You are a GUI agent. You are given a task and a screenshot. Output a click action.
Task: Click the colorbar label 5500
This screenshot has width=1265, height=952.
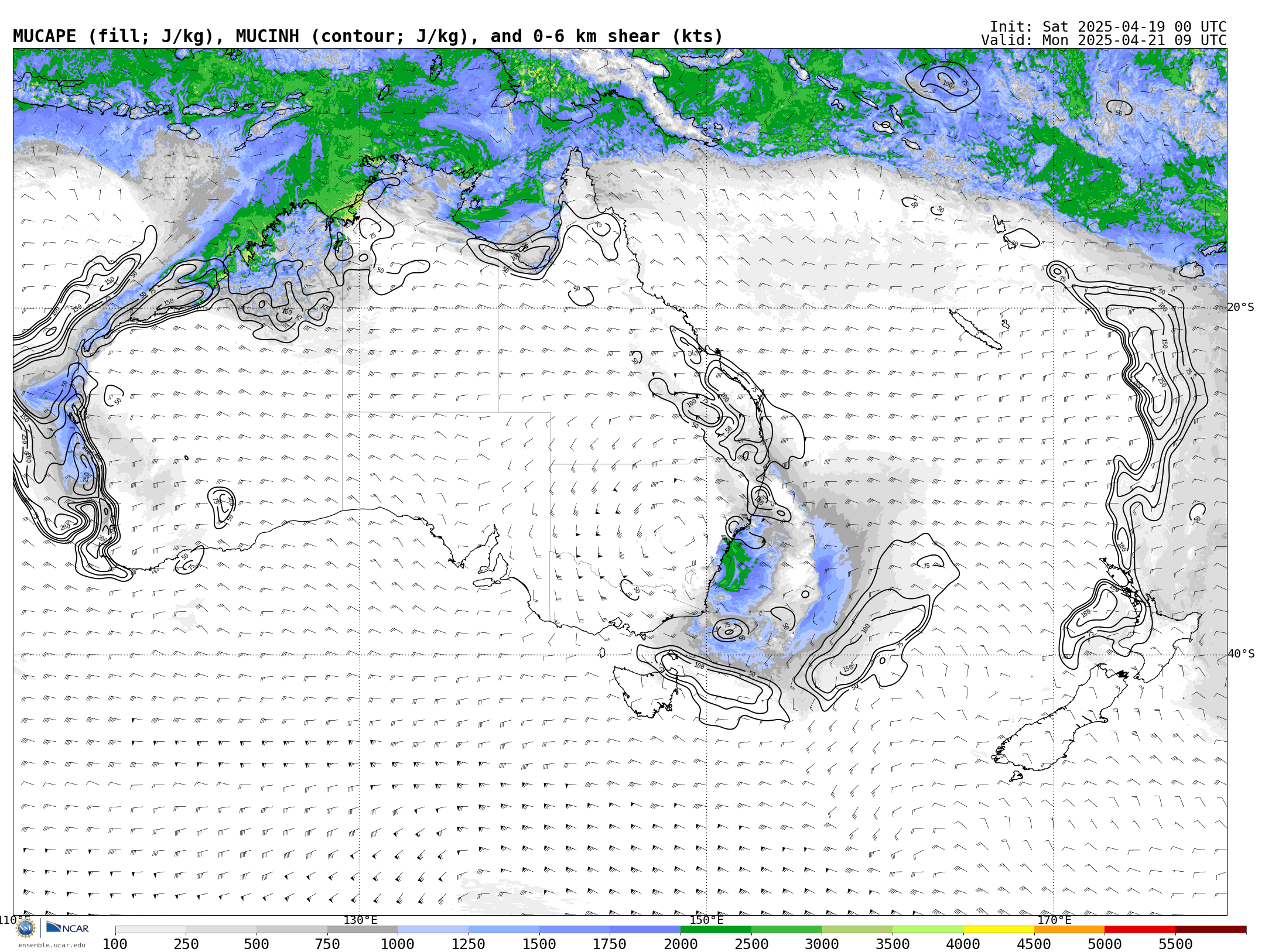1175,944
